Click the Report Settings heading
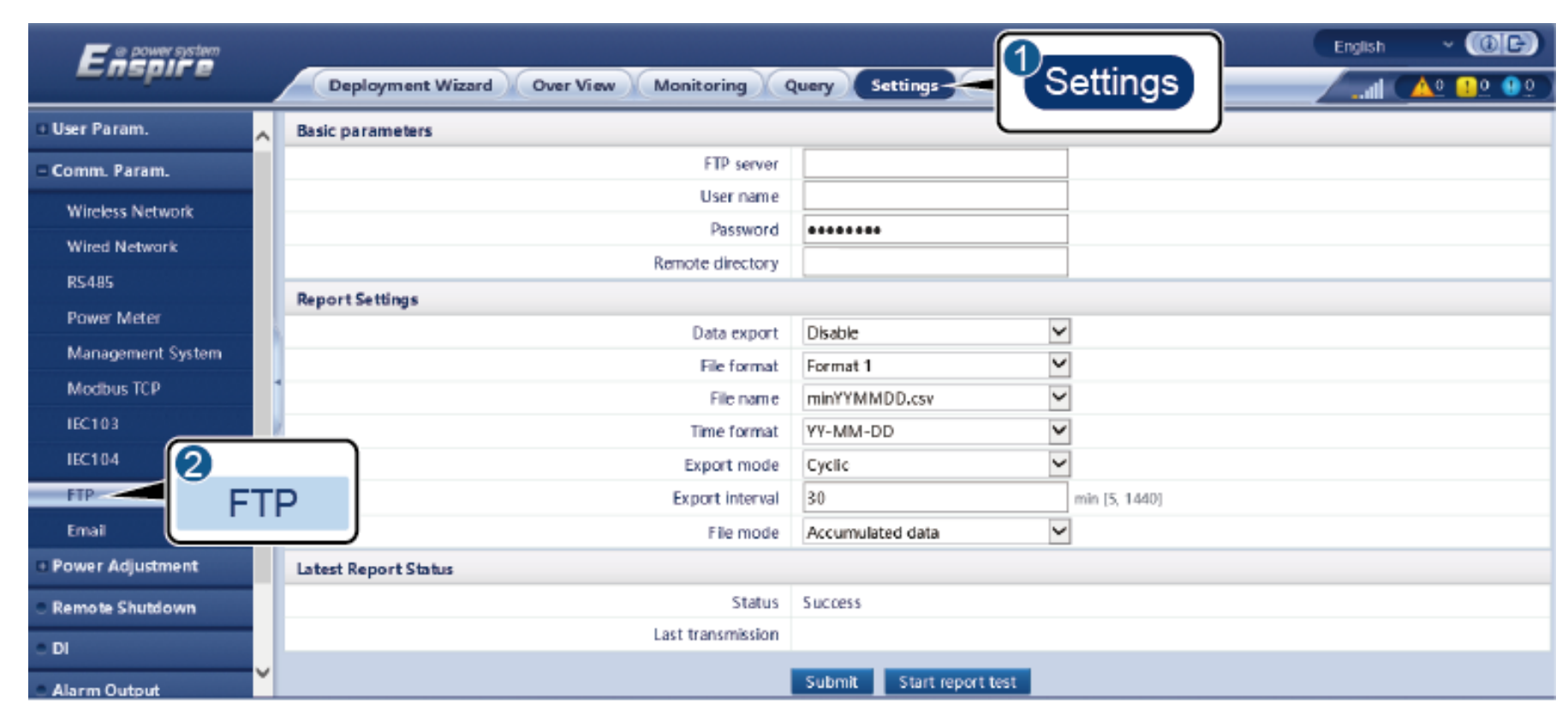The image size is (1568, 714). [357, 300]
